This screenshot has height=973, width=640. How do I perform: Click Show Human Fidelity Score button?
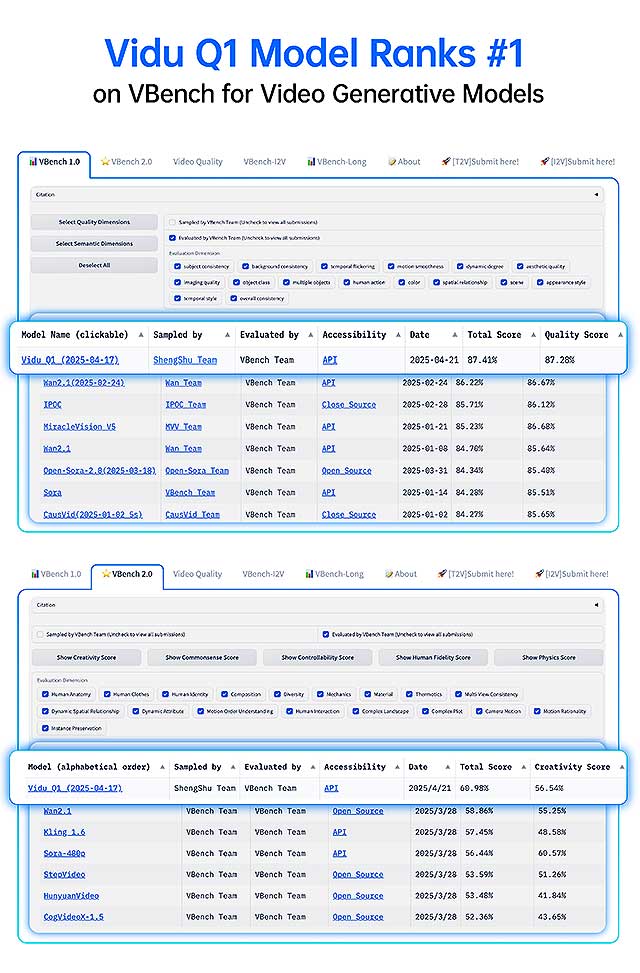click(x=433, y=657)
